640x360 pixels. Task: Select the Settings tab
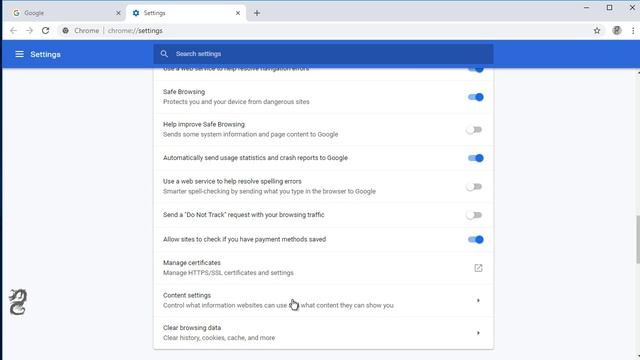pyautogui.click(x=186, y=13)
